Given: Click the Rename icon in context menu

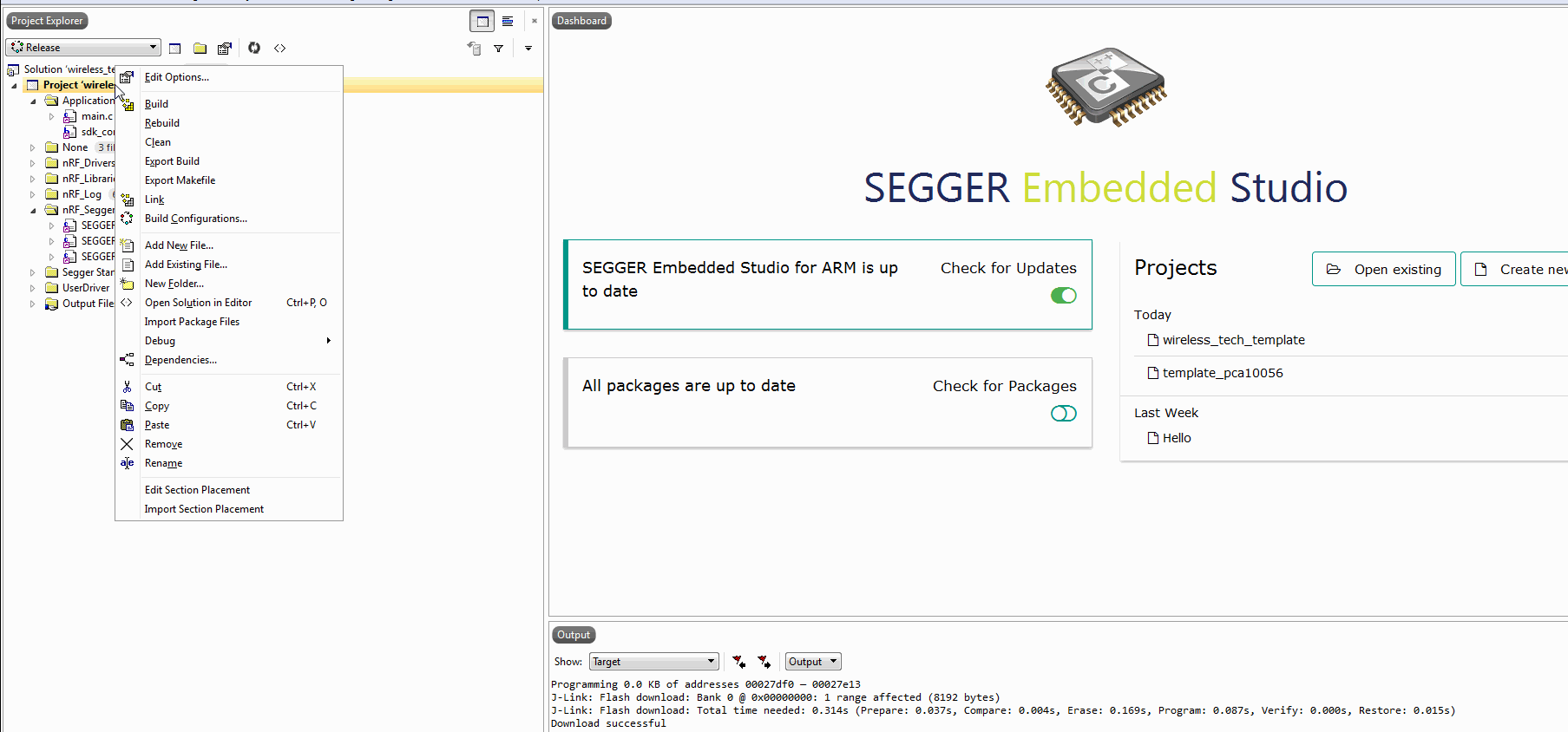Looking at the screenshot, I should tap(127, 463).
